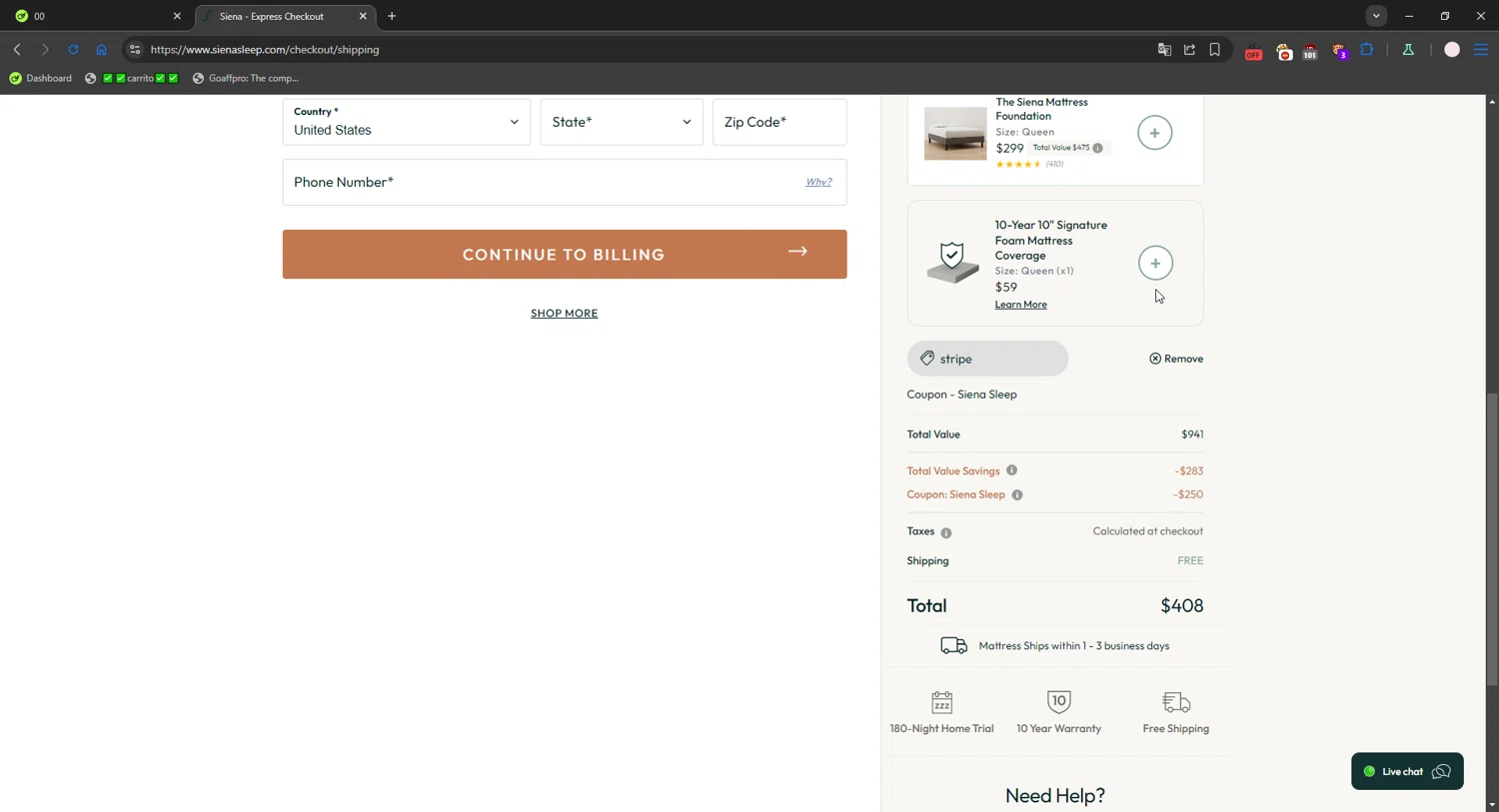1499x812 pixels.
Task: Close the Siena - Express Checkout tab
Action: [x=363, y=16]
